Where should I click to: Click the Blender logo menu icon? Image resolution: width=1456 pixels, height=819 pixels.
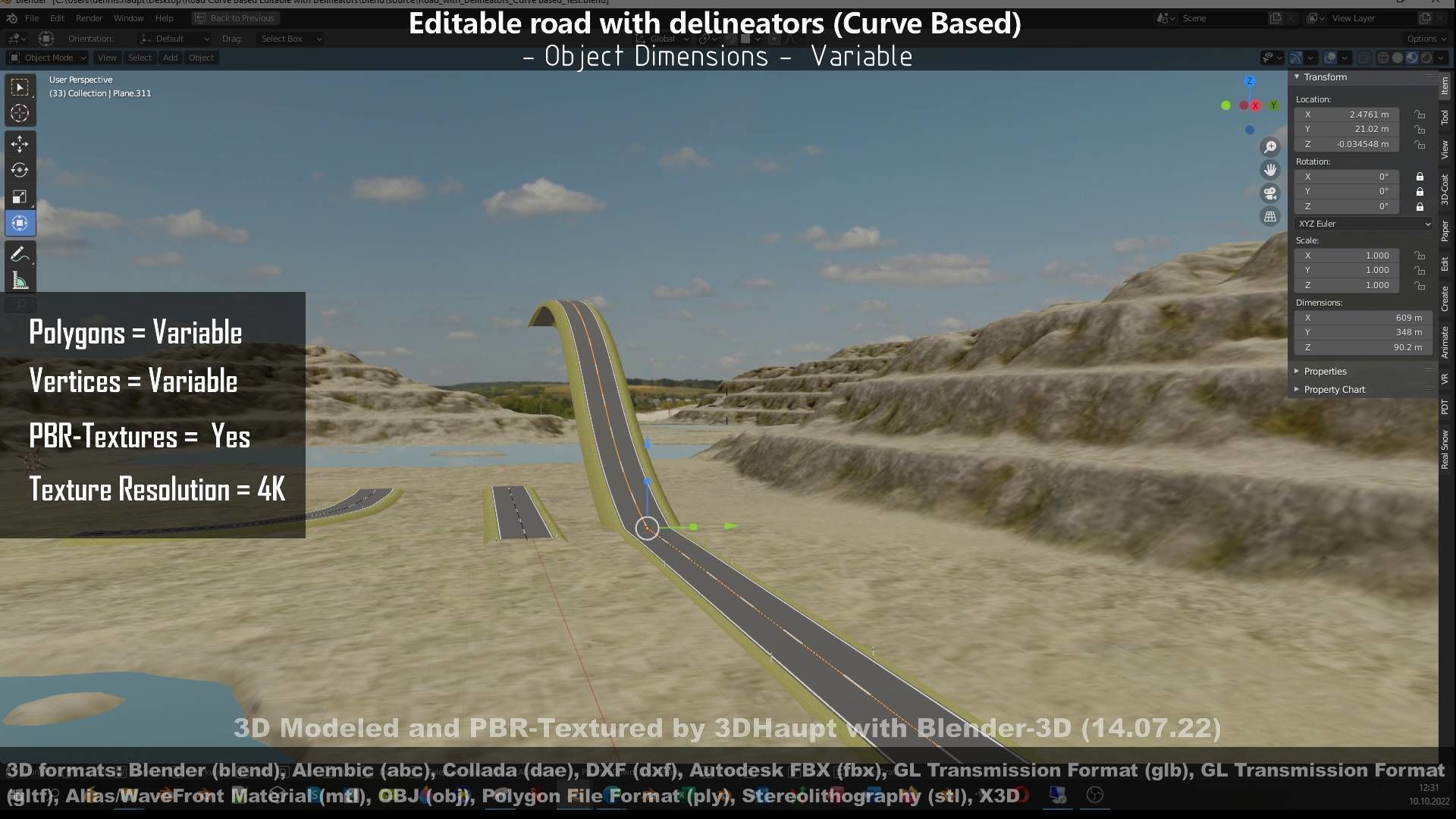[x=12, y=18]
